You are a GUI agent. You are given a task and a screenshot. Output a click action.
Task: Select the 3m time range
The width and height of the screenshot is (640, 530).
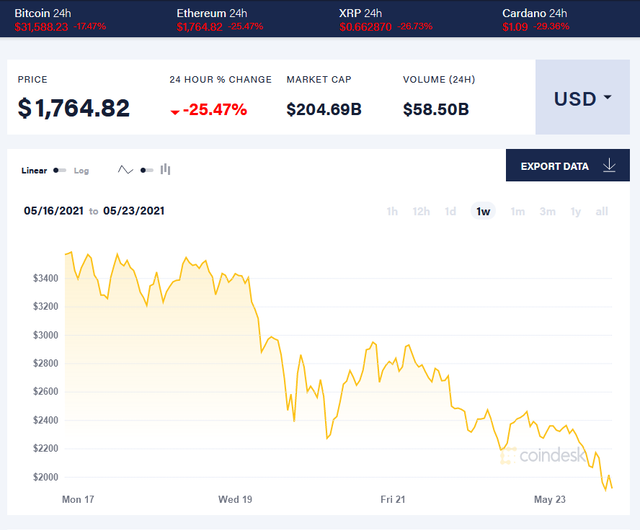coord(547,212)
